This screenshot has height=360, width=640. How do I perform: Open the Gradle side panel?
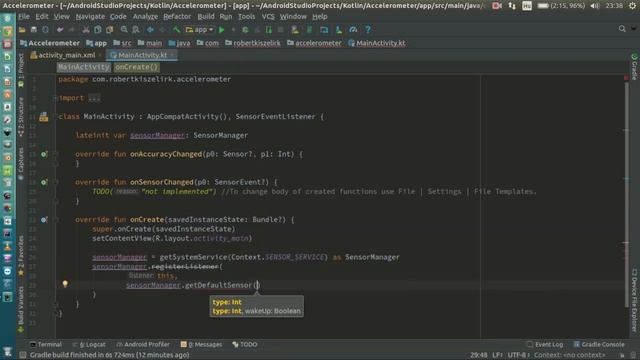pos(634,67)
